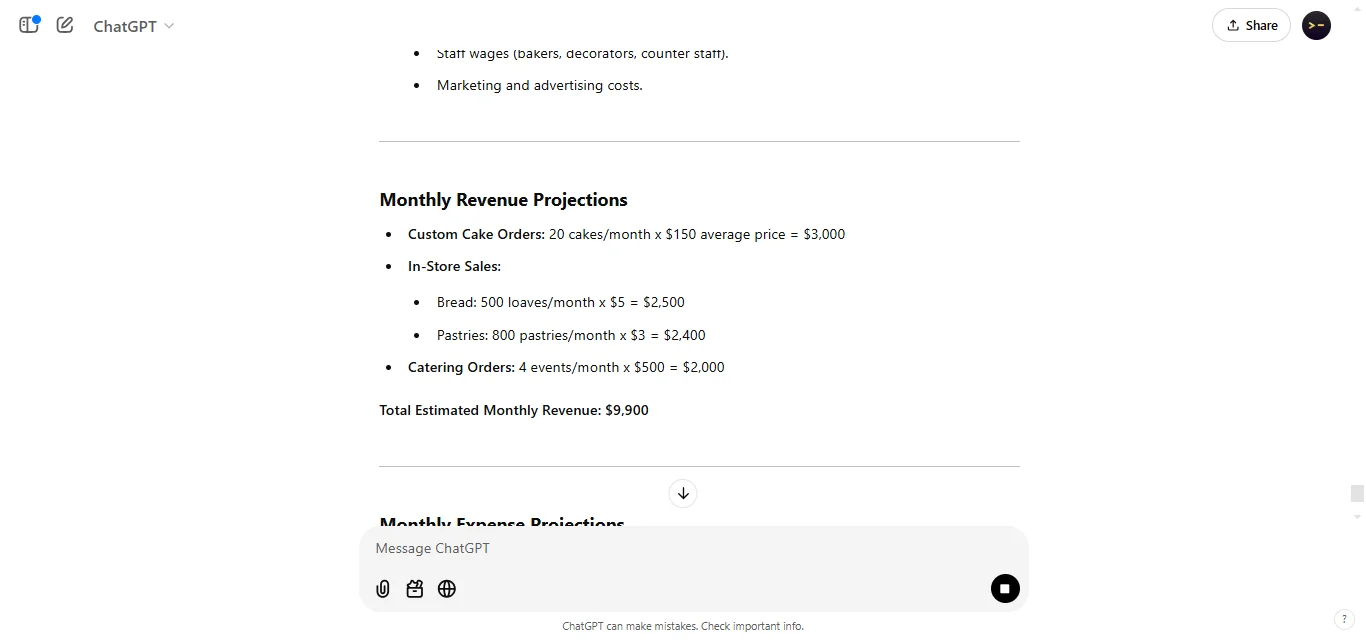Image resolution: width=1366 pixels, height=641 pixels.
Task: Click the blue notification dot on sidebar icon
Action: 37,17
